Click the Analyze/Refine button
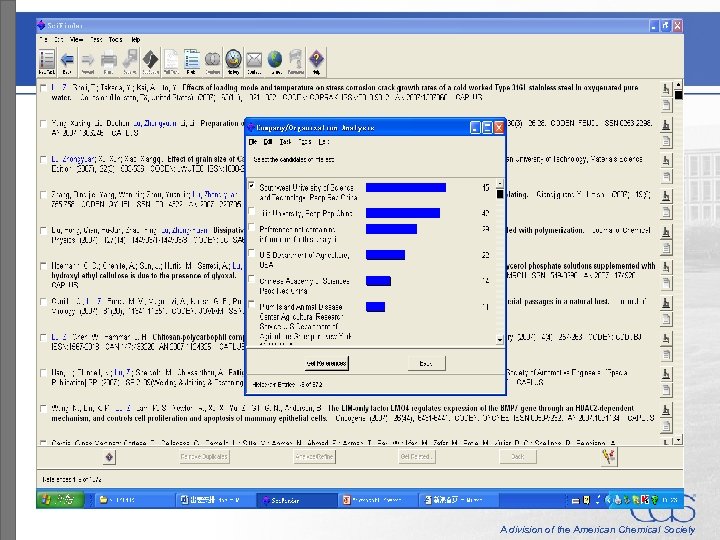Screen dimensions: 720x540 (x=315, y=456)
